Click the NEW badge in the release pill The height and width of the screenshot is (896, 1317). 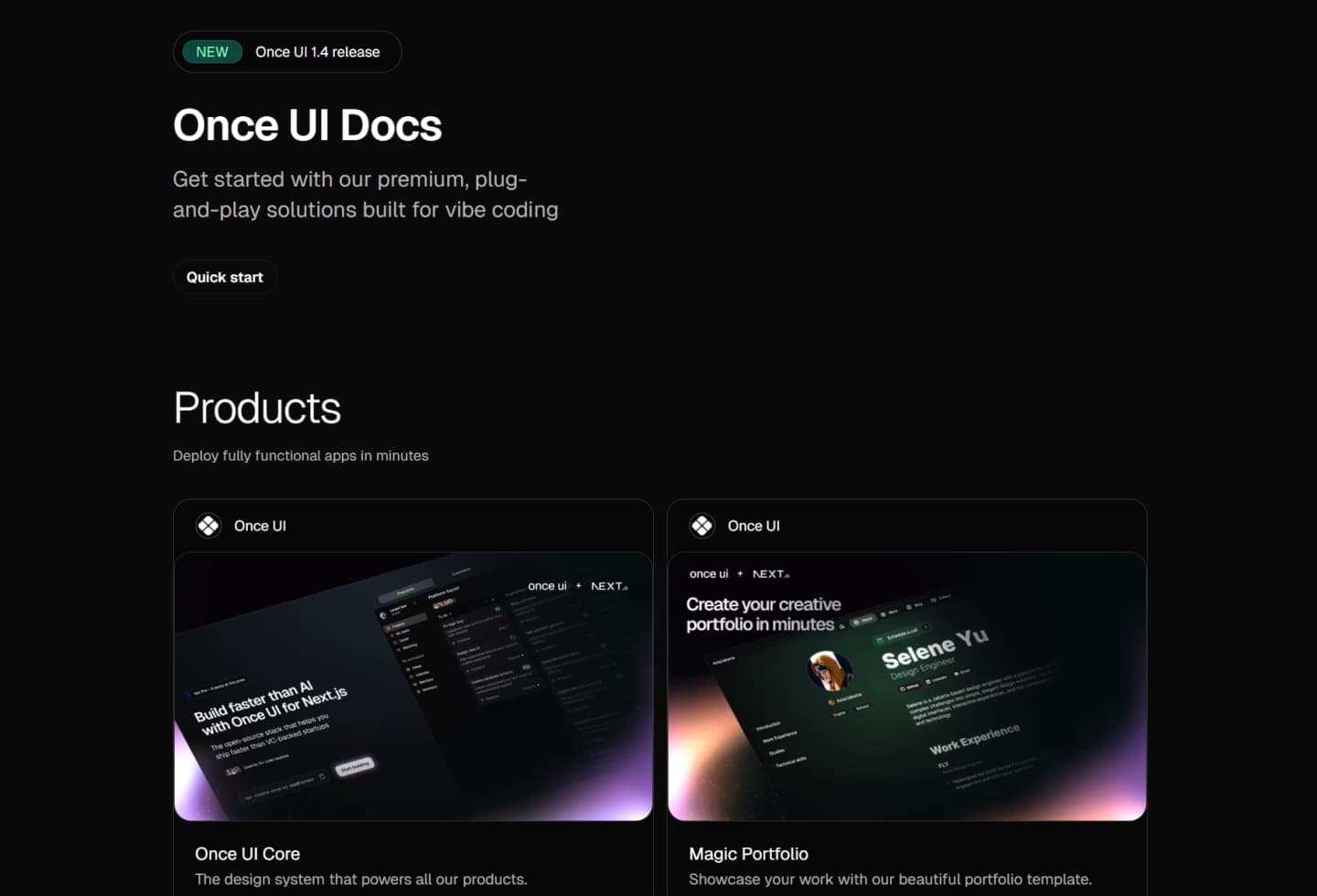212,52
